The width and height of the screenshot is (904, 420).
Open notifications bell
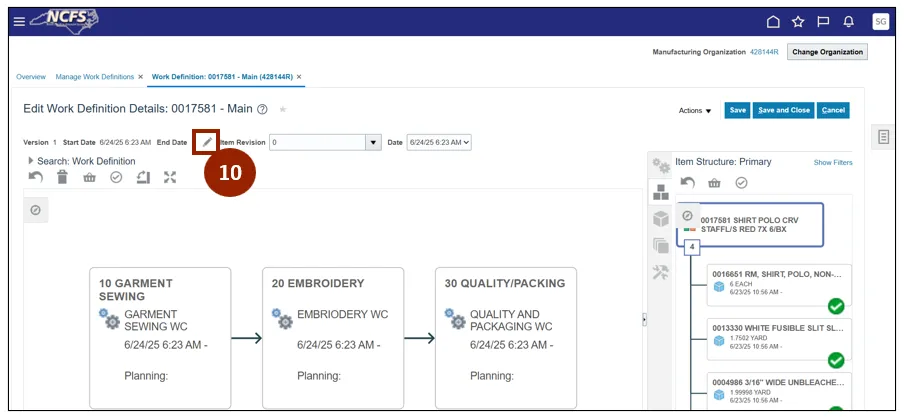point(849,22)
